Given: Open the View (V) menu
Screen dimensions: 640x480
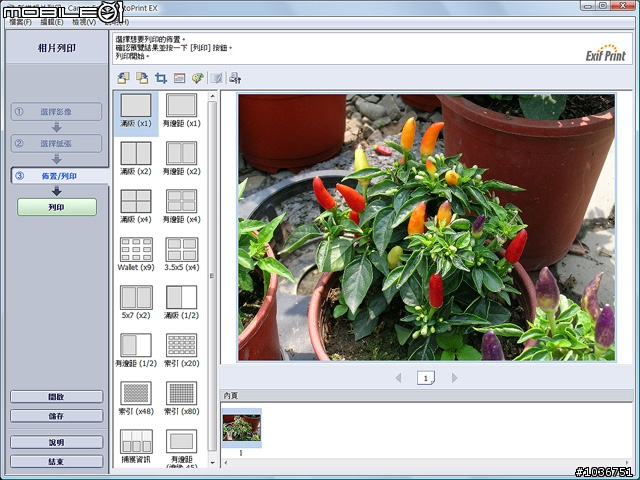Looking at the screenshot, I should point(84,22).
